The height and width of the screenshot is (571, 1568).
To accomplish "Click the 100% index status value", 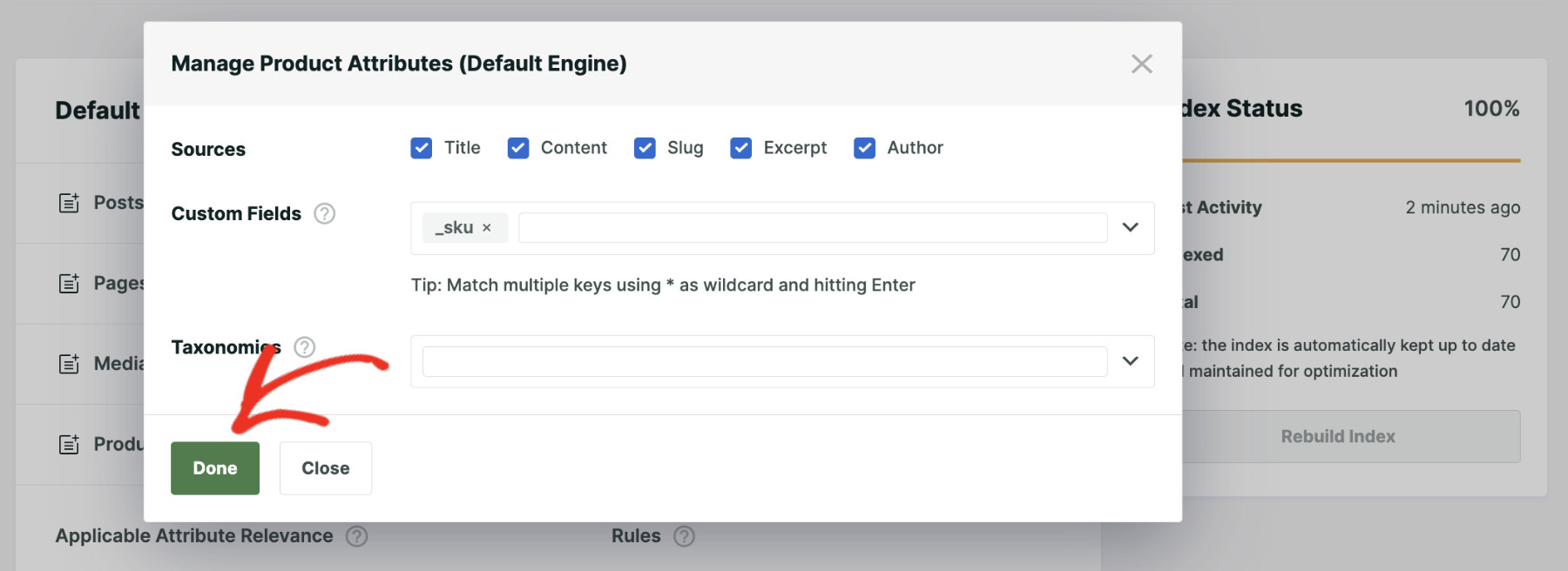I will tap(1491, 109).
